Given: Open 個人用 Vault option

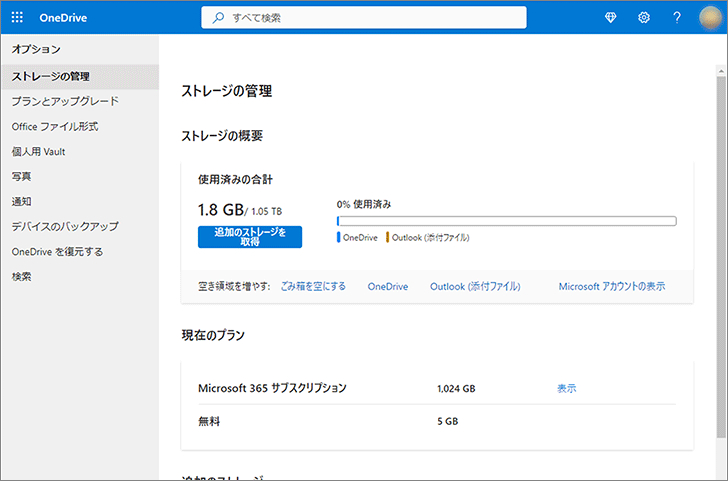Looking at the screenshot, I should coord(79,151).
